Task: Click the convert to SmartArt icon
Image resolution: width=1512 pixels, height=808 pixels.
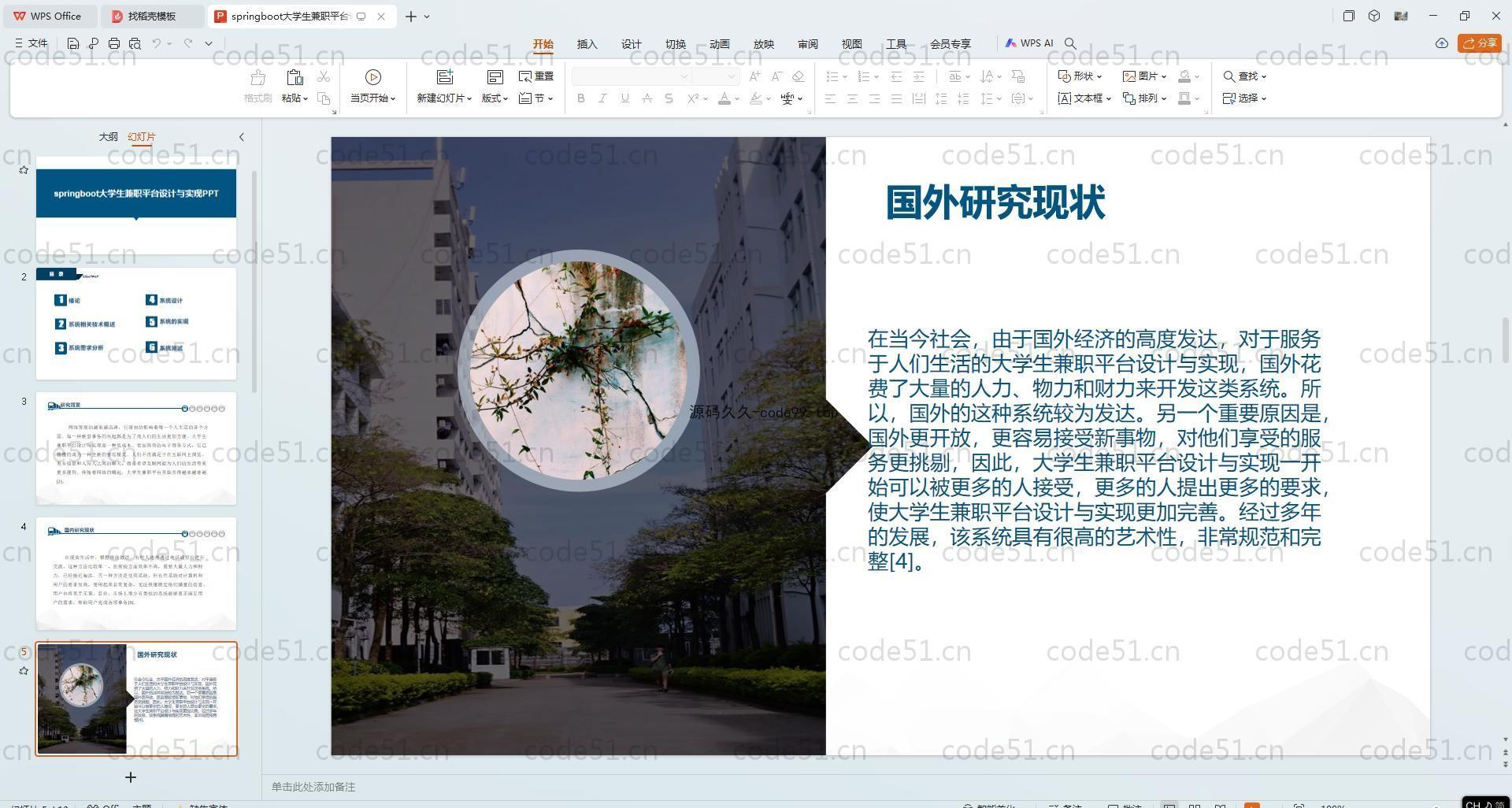Action: (x=1018, y=76)
